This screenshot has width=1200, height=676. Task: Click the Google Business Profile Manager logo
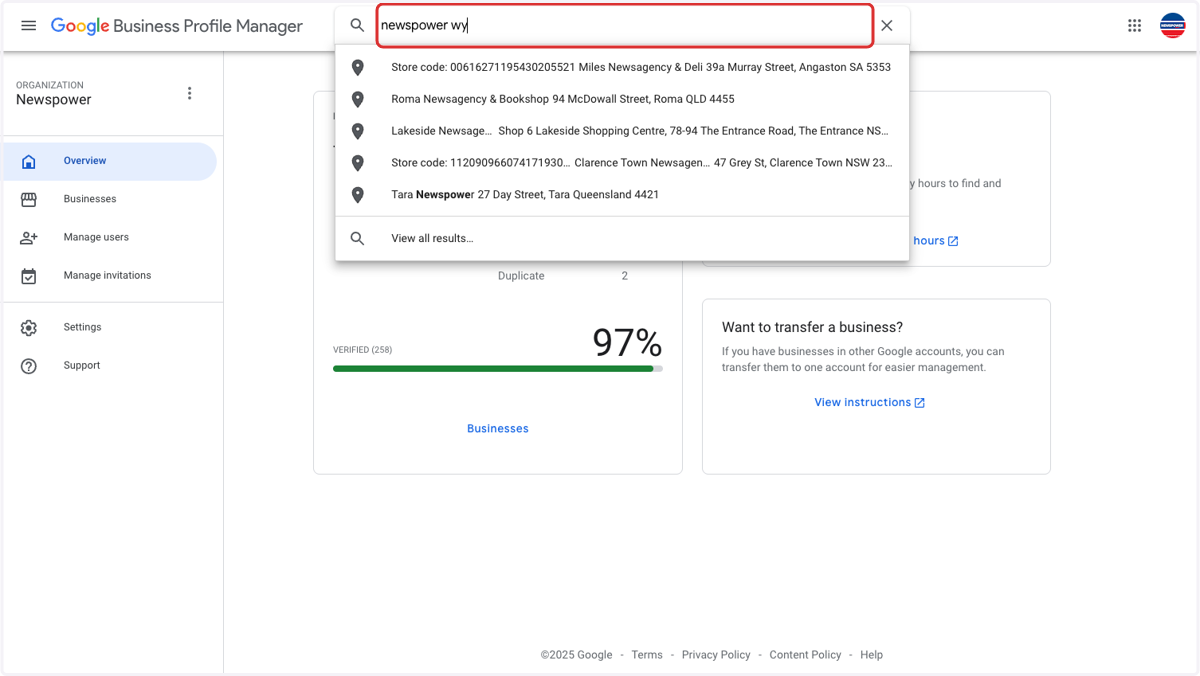(177, 26)
